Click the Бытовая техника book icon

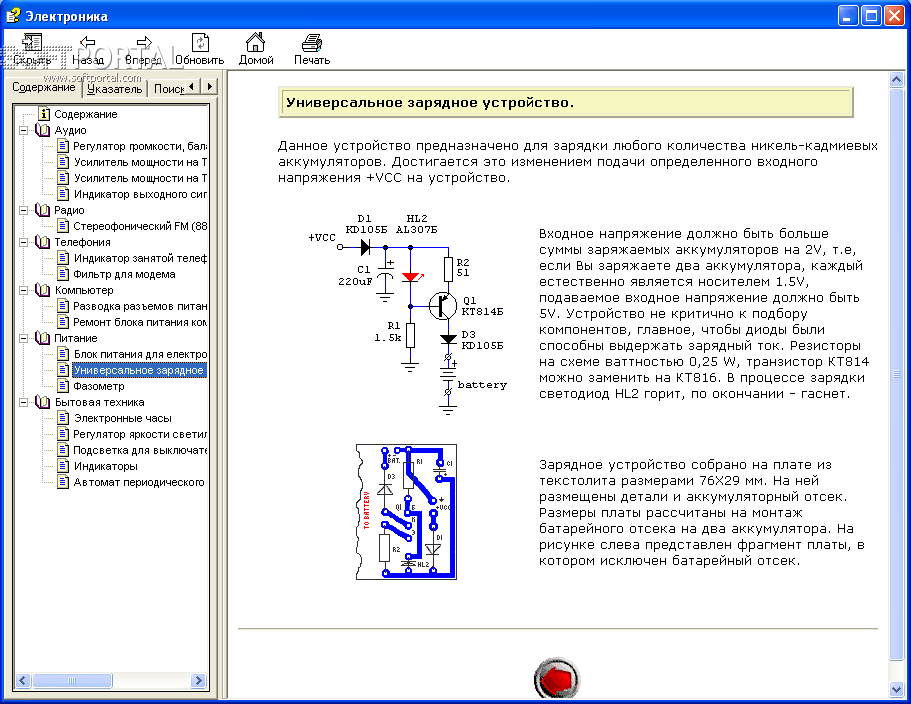click(42, 402)
